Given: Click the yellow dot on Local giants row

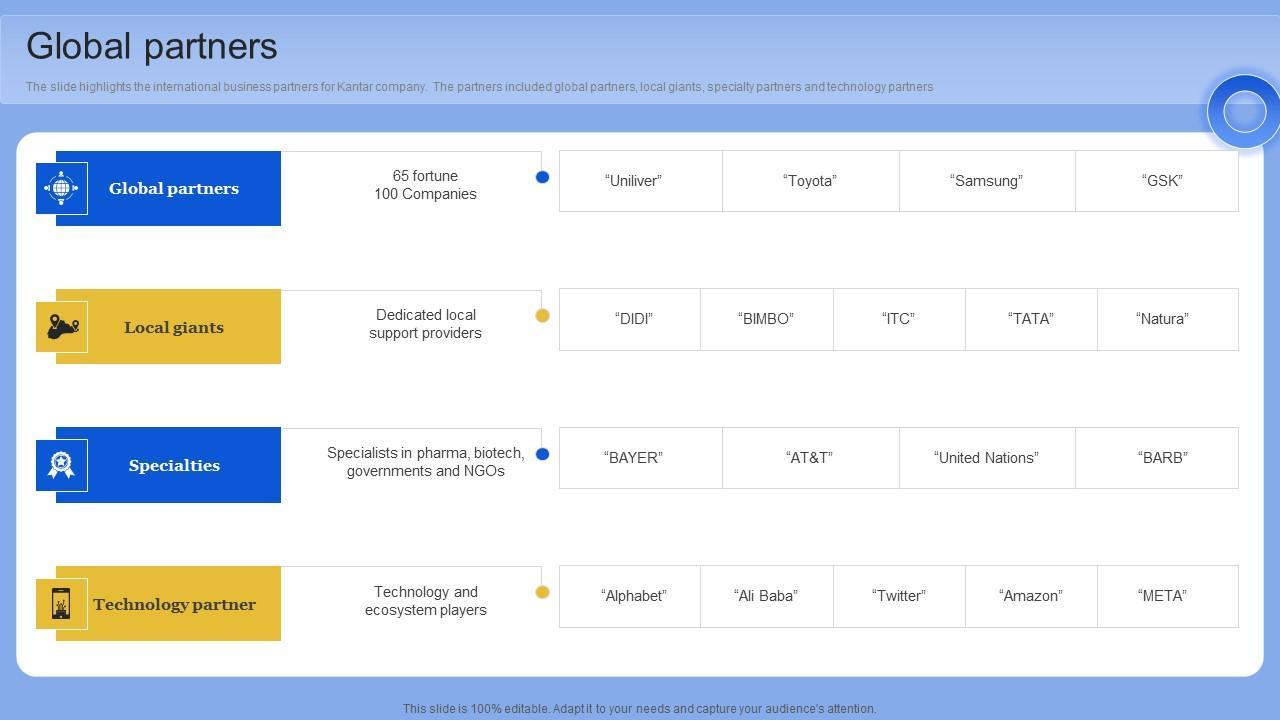Looking at the screenshot, I should click(542, 316).
